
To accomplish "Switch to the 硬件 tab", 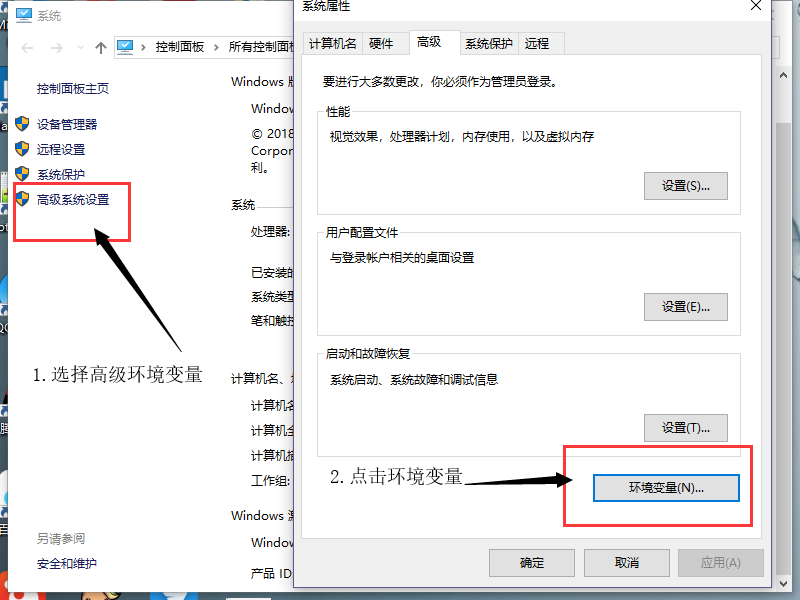I will [381, 44].
